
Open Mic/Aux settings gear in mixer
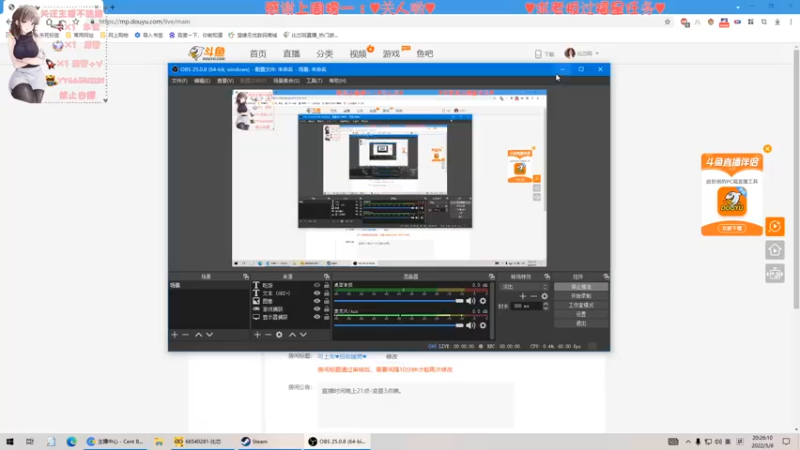[x=483, y=325]
